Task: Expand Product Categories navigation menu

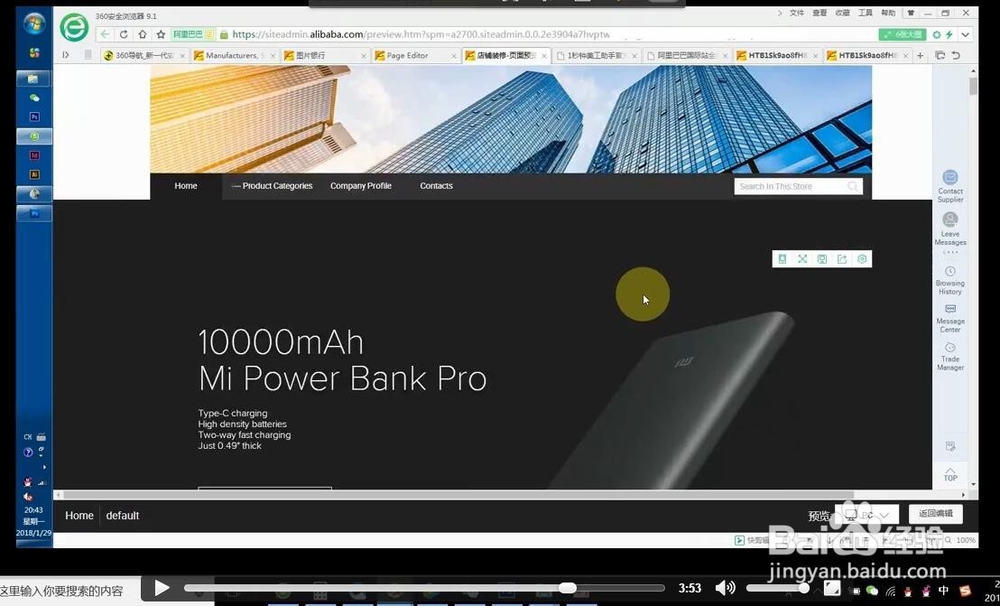Action: point(272,186)
